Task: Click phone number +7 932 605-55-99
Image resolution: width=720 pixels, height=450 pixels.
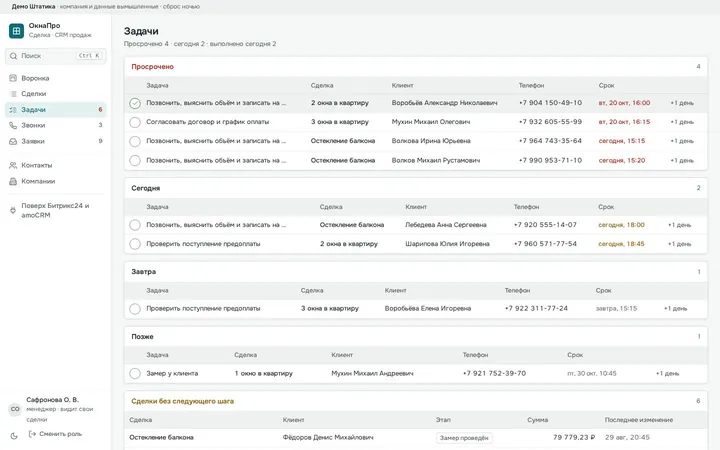Action: (550, 122)
